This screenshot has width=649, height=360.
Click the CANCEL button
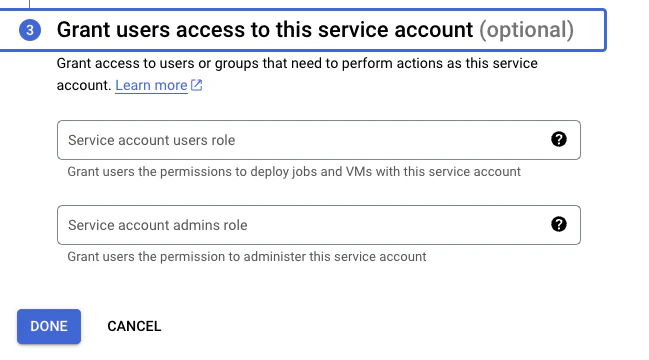[x=134, y=326]
